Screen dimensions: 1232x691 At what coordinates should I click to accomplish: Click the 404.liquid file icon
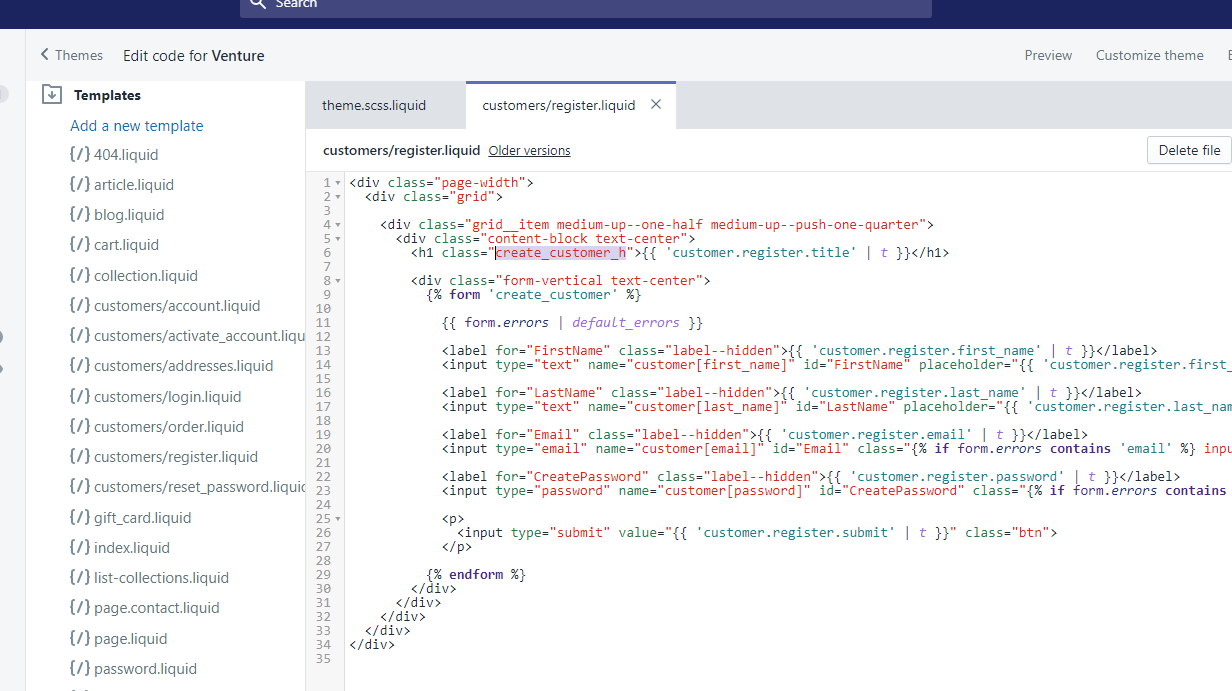pos(80,155)
